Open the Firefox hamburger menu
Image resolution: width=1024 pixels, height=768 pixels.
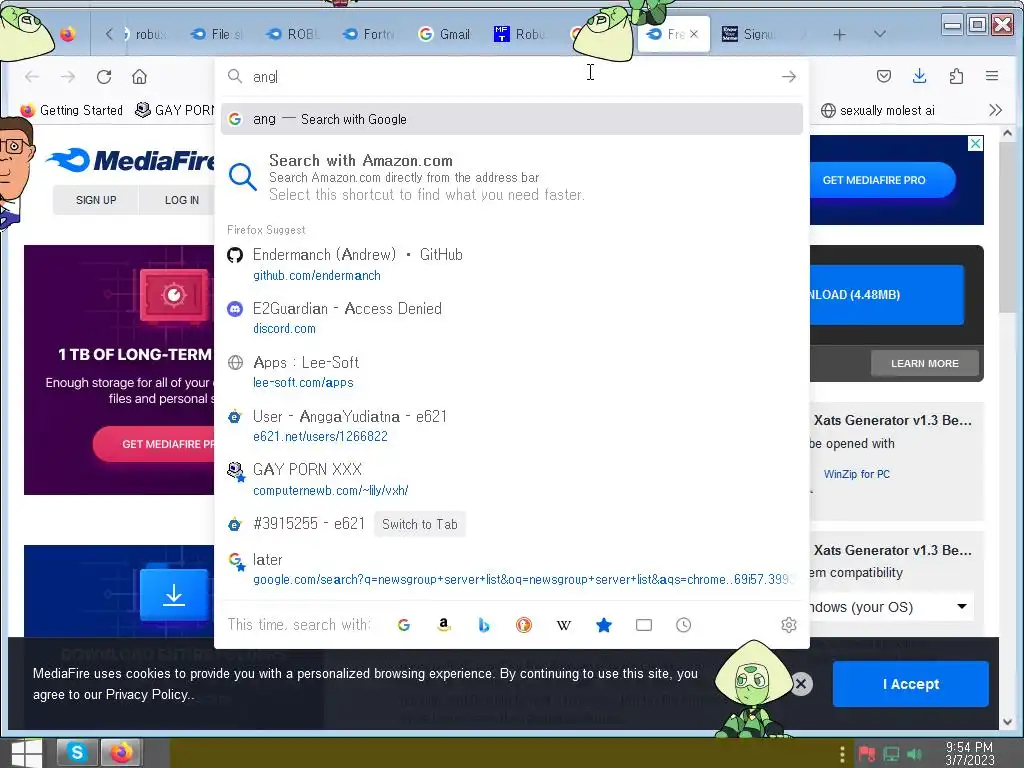click(991, 76)
